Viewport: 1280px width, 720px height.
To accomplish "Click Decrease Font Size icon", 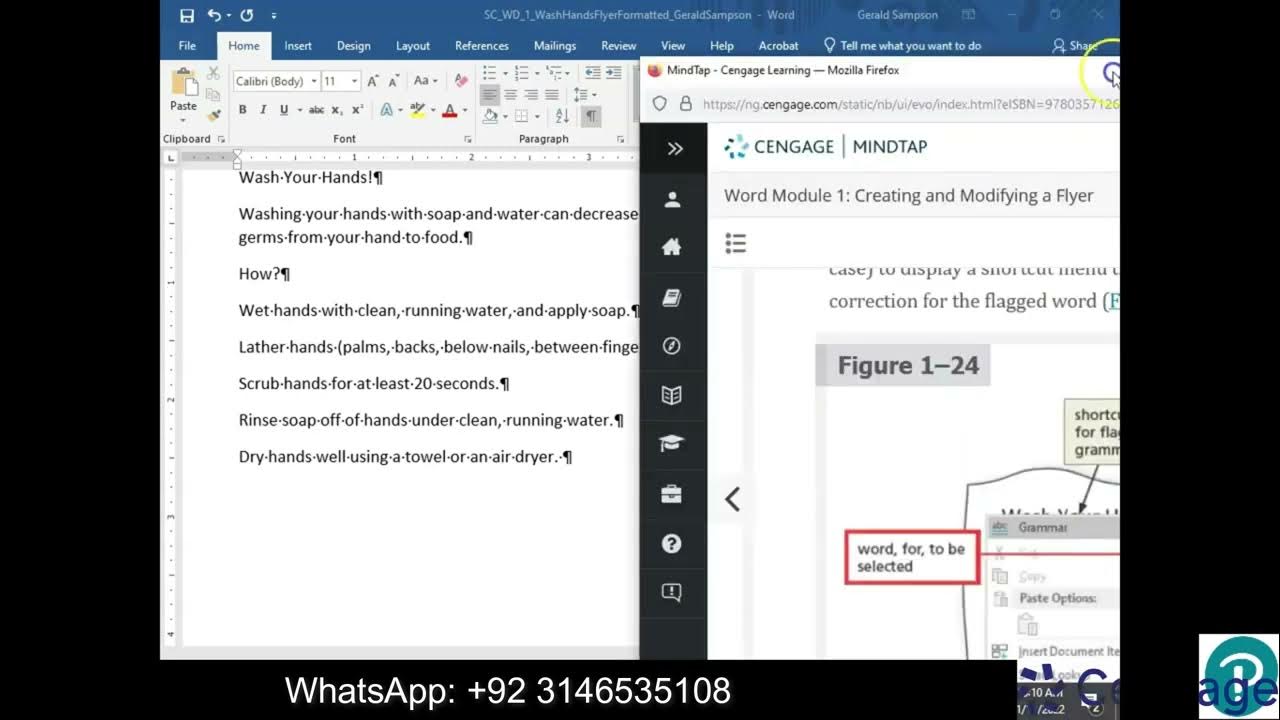I will [x=395, y=81].
